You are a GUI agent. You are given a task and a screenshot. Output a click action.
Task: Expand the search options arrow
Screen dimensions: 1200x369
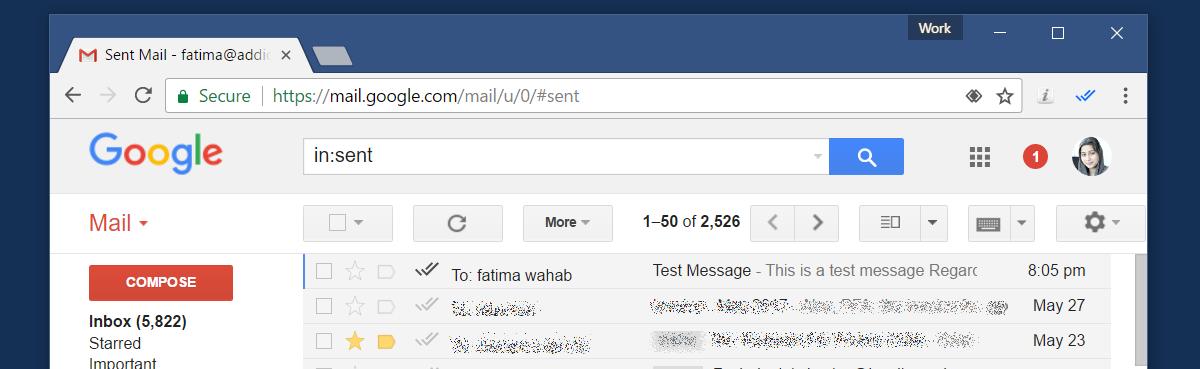818,157
